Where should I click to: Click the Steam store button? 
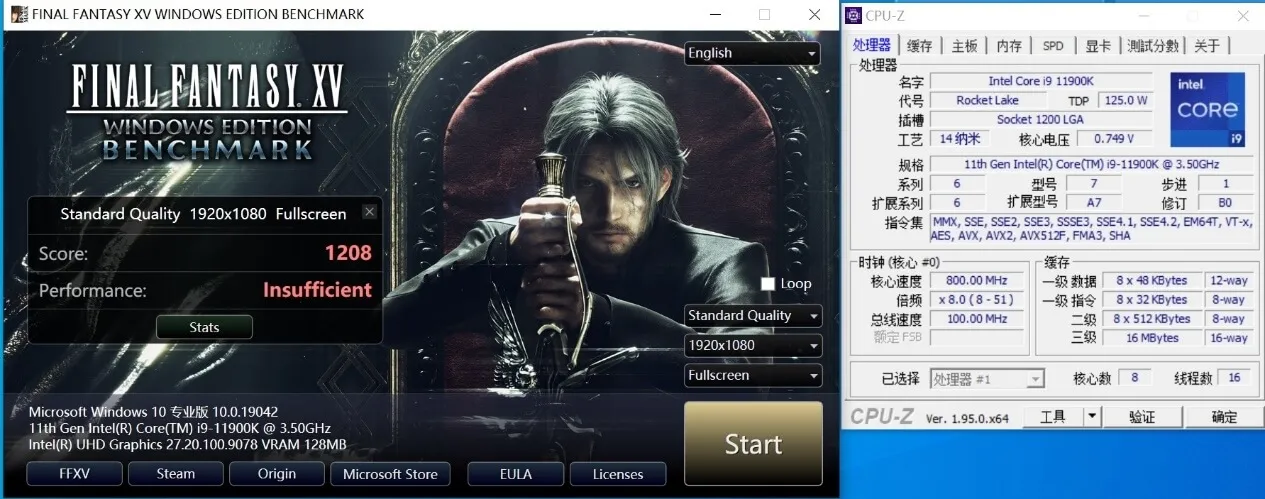click(x=175, y=474)
